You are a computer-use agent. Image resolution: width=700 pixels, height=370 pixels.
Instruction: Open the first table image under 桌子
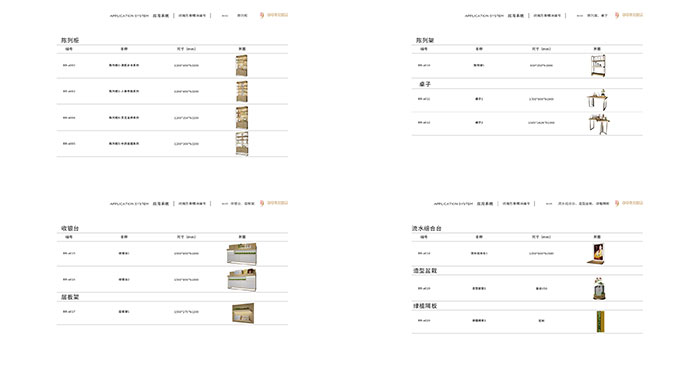click(x=598, y=100)
